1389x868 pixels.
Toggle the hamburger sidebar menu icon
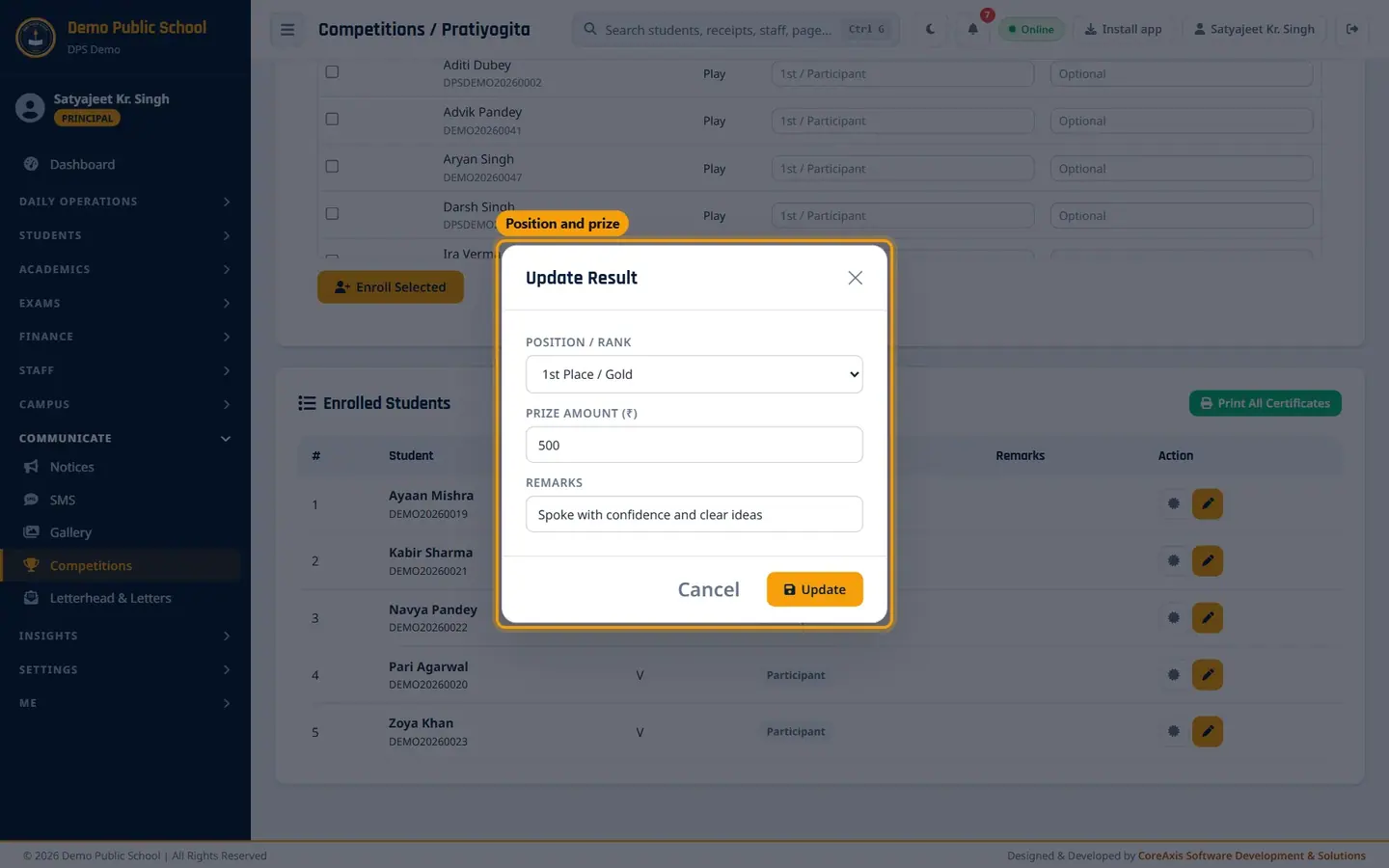(x=287, y=30)
